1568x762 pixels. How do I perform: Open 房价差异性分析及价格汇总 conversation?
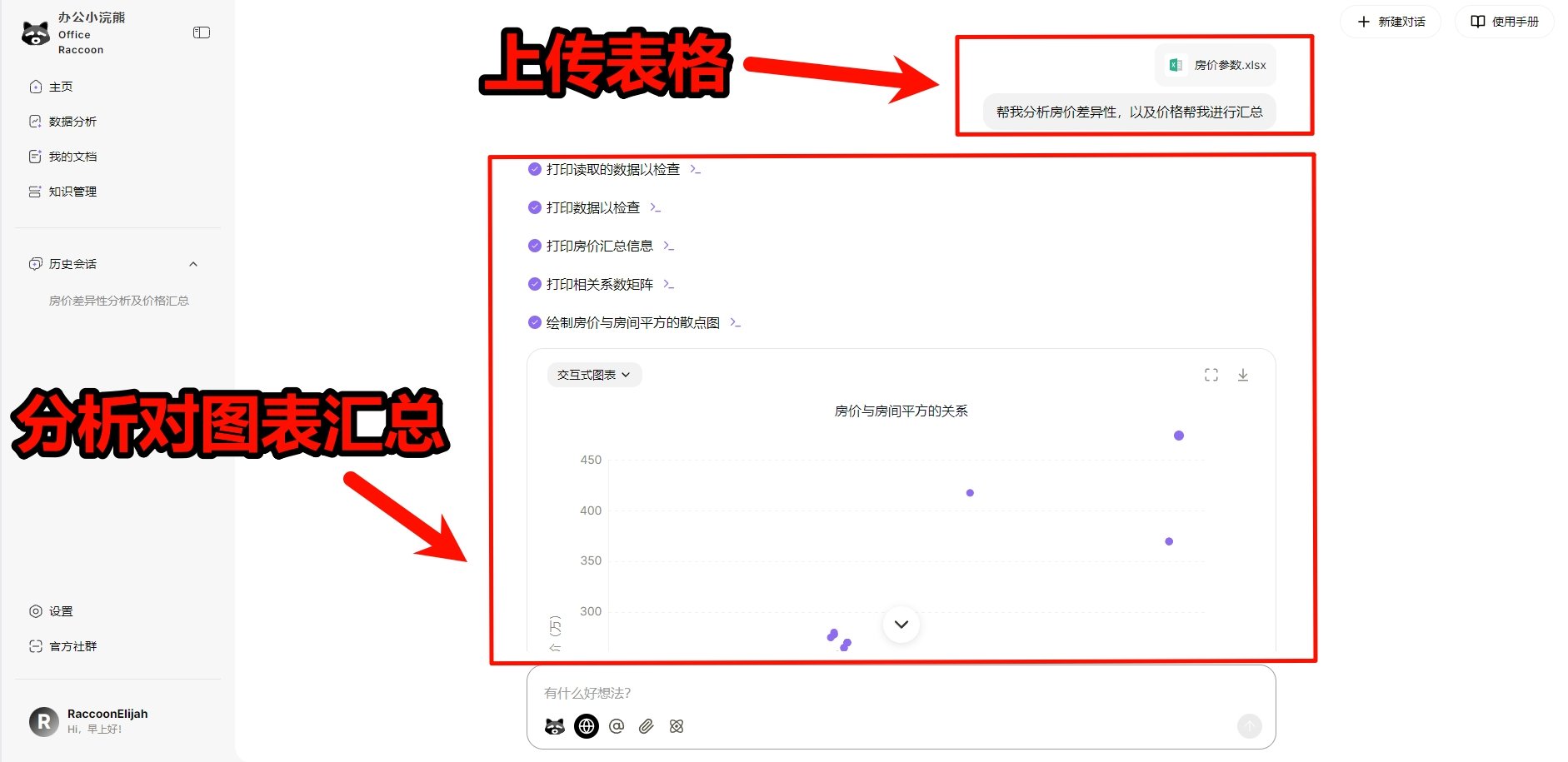click(x=120, y=301)
